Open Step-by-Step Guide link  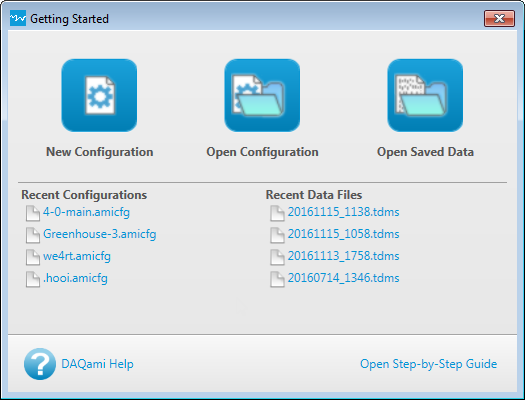(429, 364)
